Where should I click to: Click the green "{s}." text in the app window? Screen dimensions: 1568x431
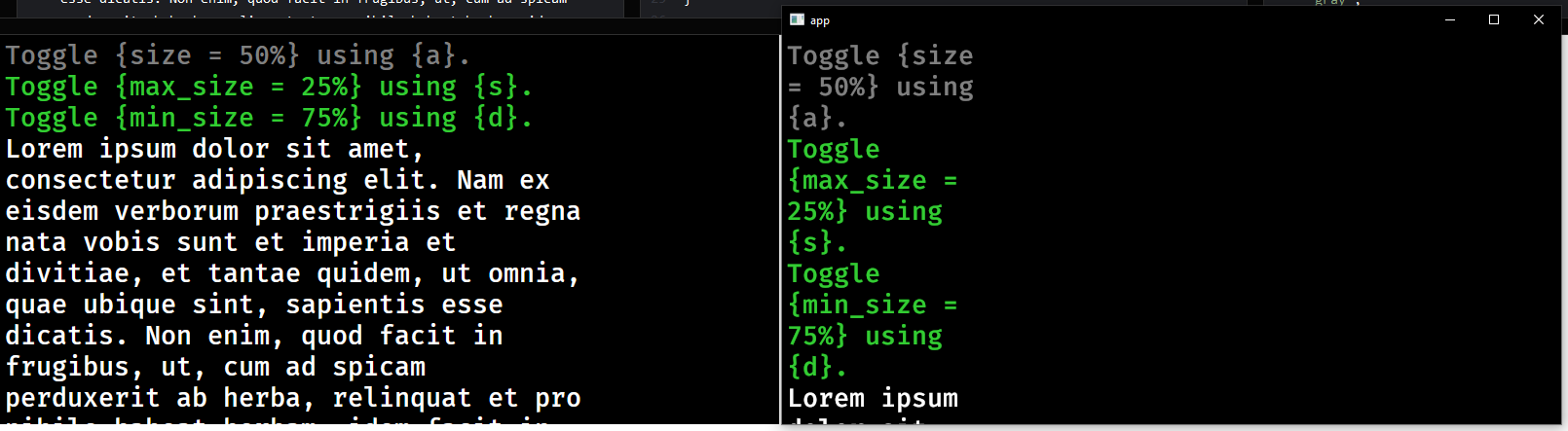[x=817, y=242]
